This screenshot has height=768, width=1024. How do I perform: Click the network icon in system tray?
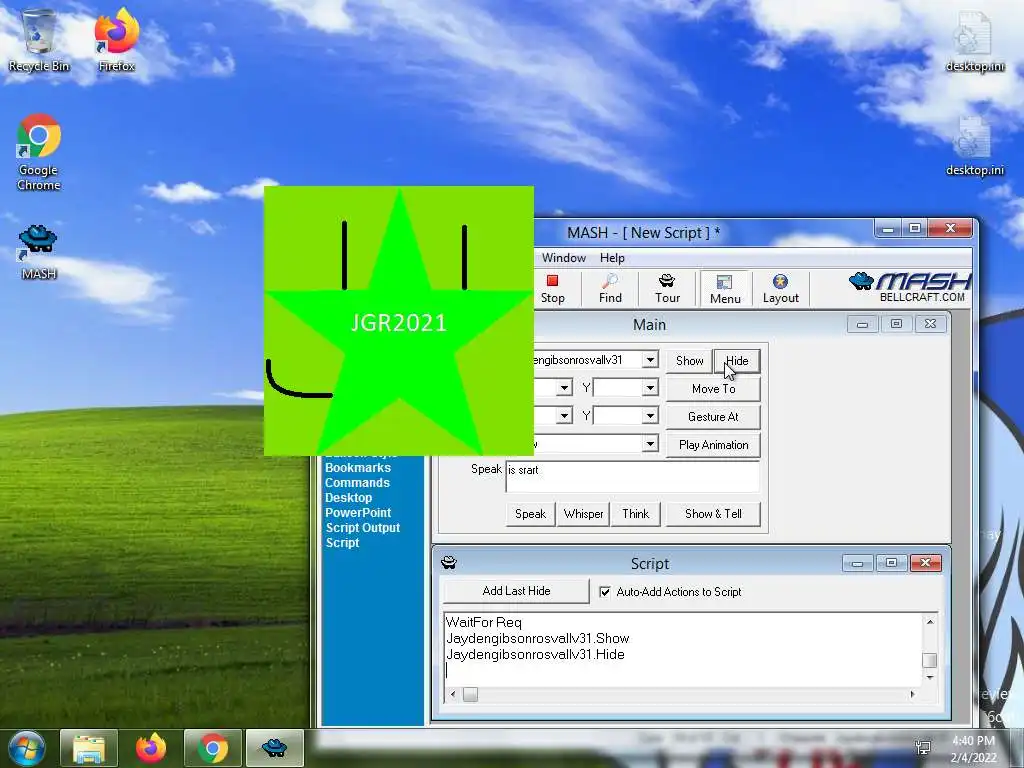[x=923, y=748]
